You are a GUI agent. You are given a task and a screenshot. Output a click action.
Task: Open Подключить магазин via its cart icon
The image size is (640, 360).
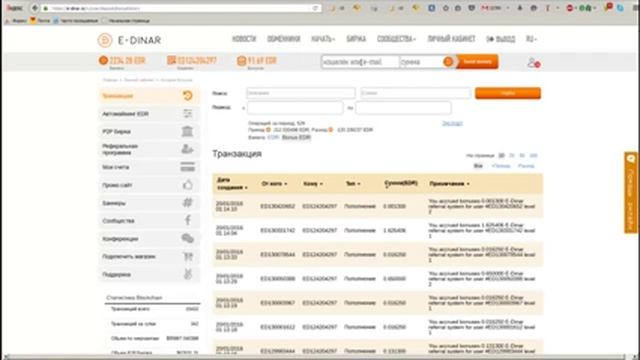coord(187,256)
